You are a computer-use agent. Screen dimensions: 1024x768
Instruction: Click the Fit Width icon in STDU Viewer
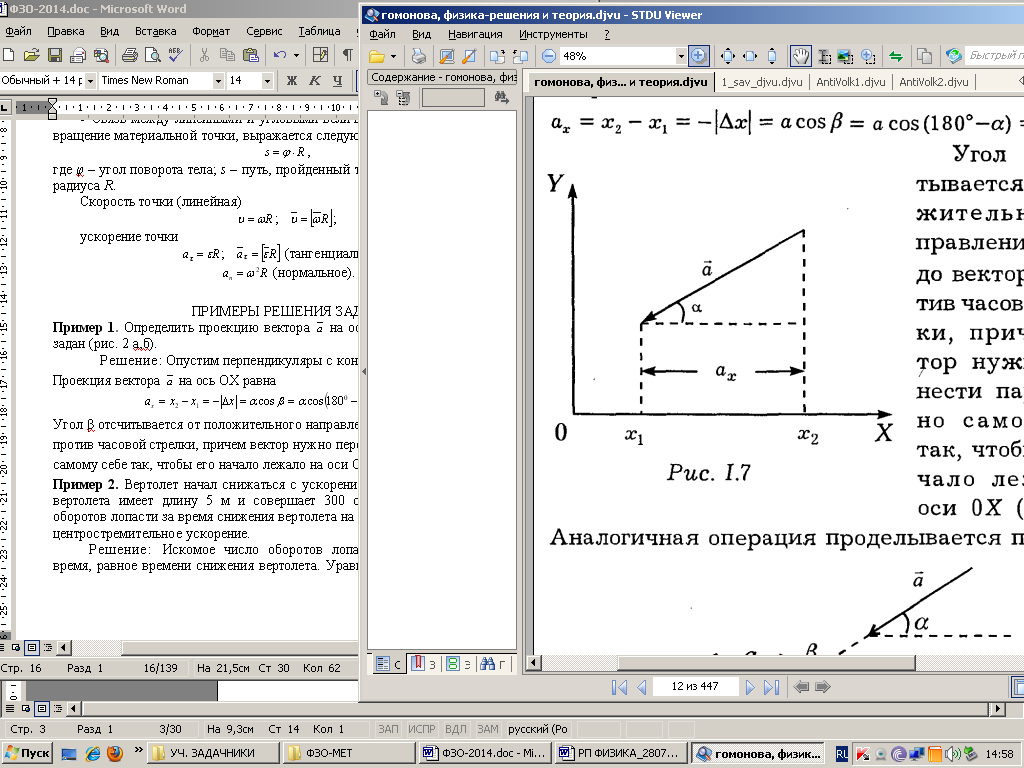pyautogui.click(x=750, y=57)
